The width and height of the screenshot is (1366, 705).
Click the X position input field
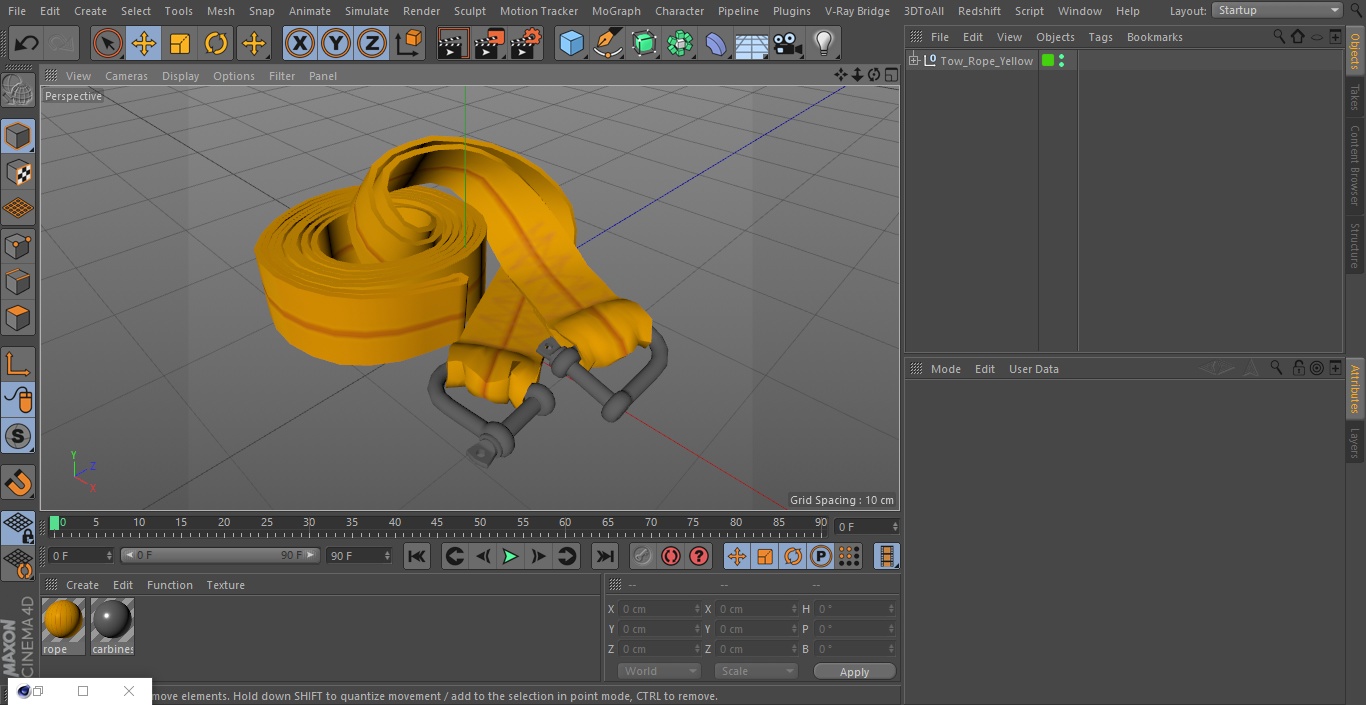(x=659, y=609)
